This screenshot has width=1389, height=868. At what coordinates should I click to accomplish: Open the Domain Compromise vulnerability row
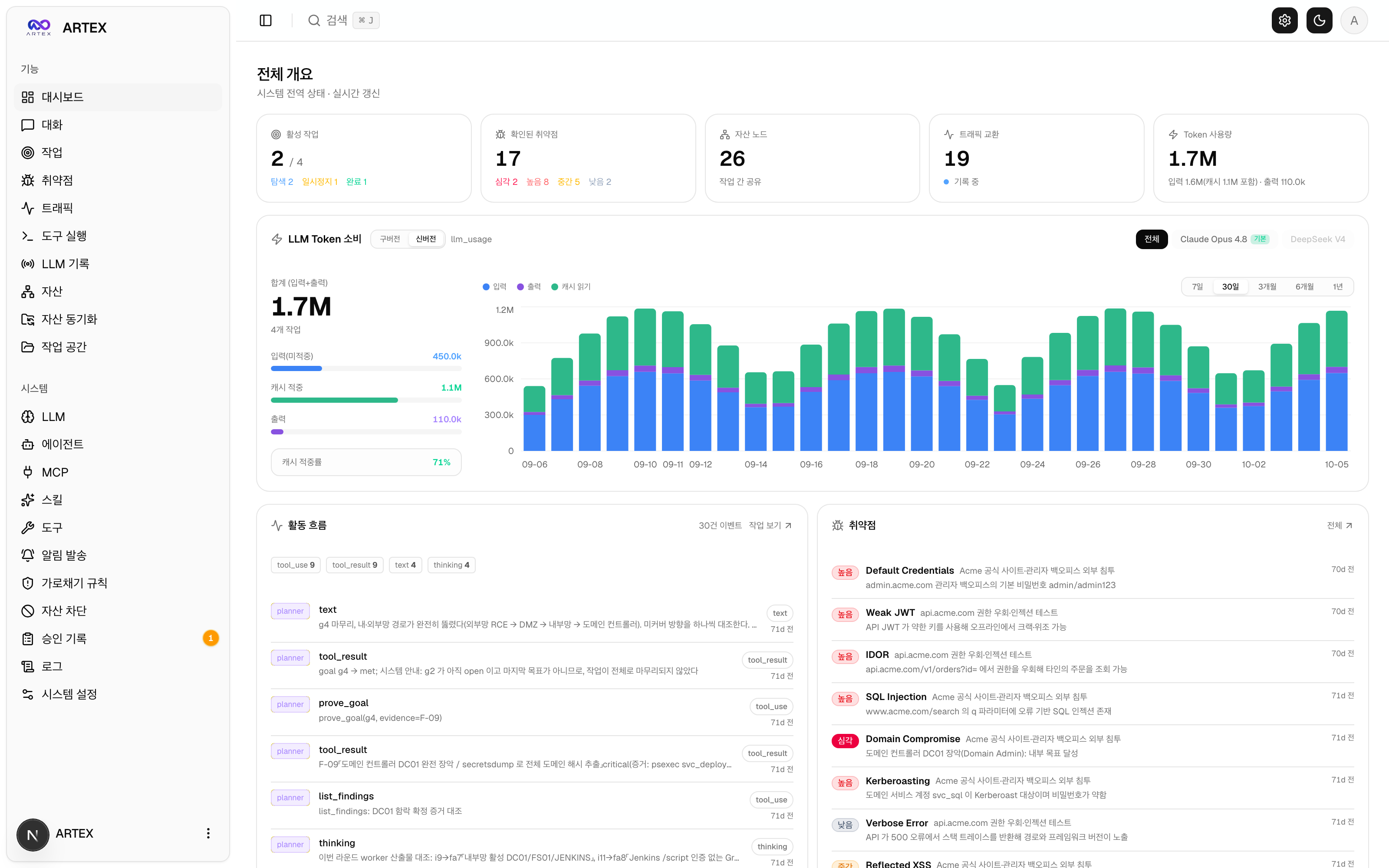click(x=1092, y=746)
